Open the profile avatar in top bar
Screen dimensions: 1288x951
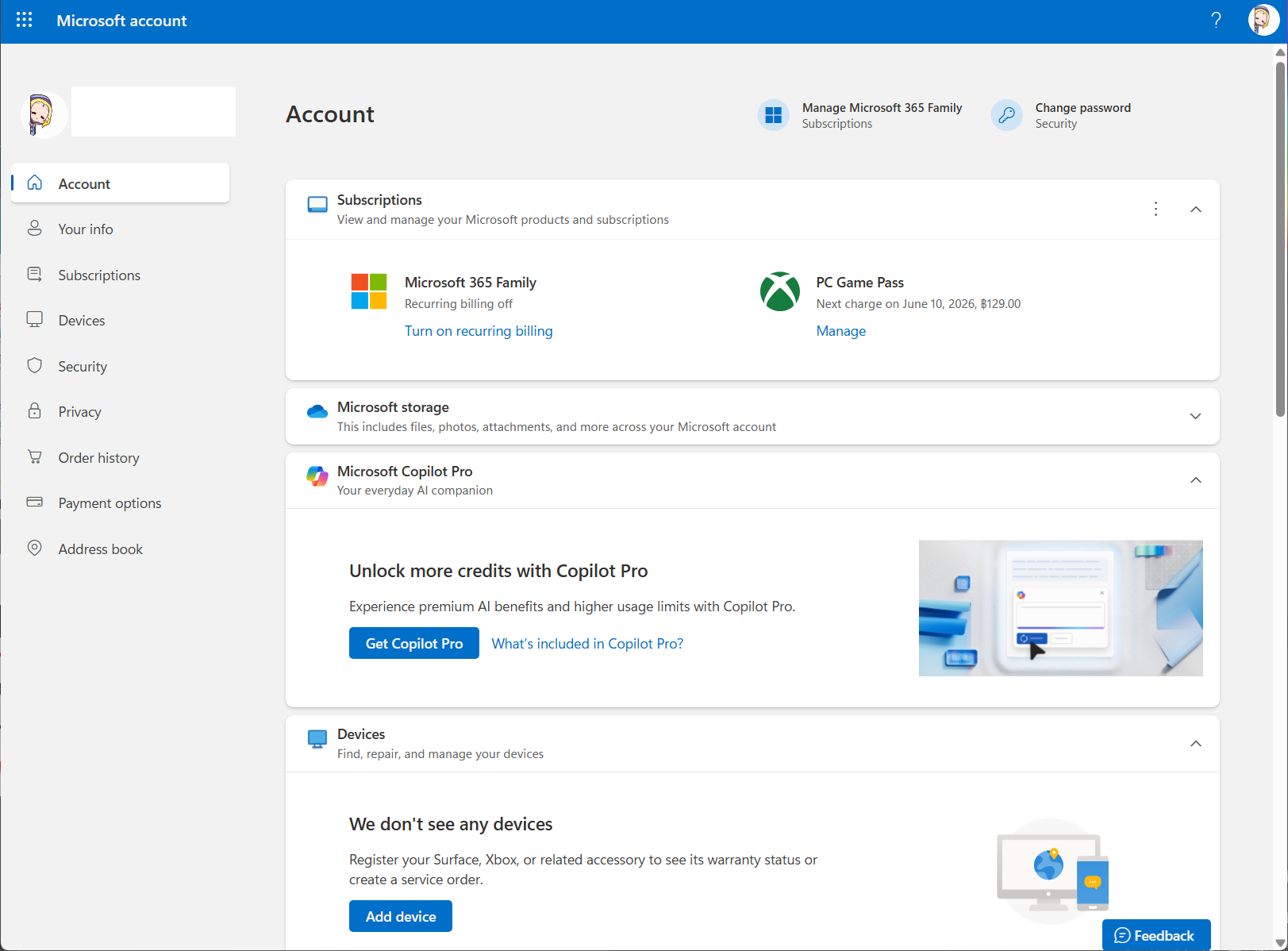[1263, 20]
